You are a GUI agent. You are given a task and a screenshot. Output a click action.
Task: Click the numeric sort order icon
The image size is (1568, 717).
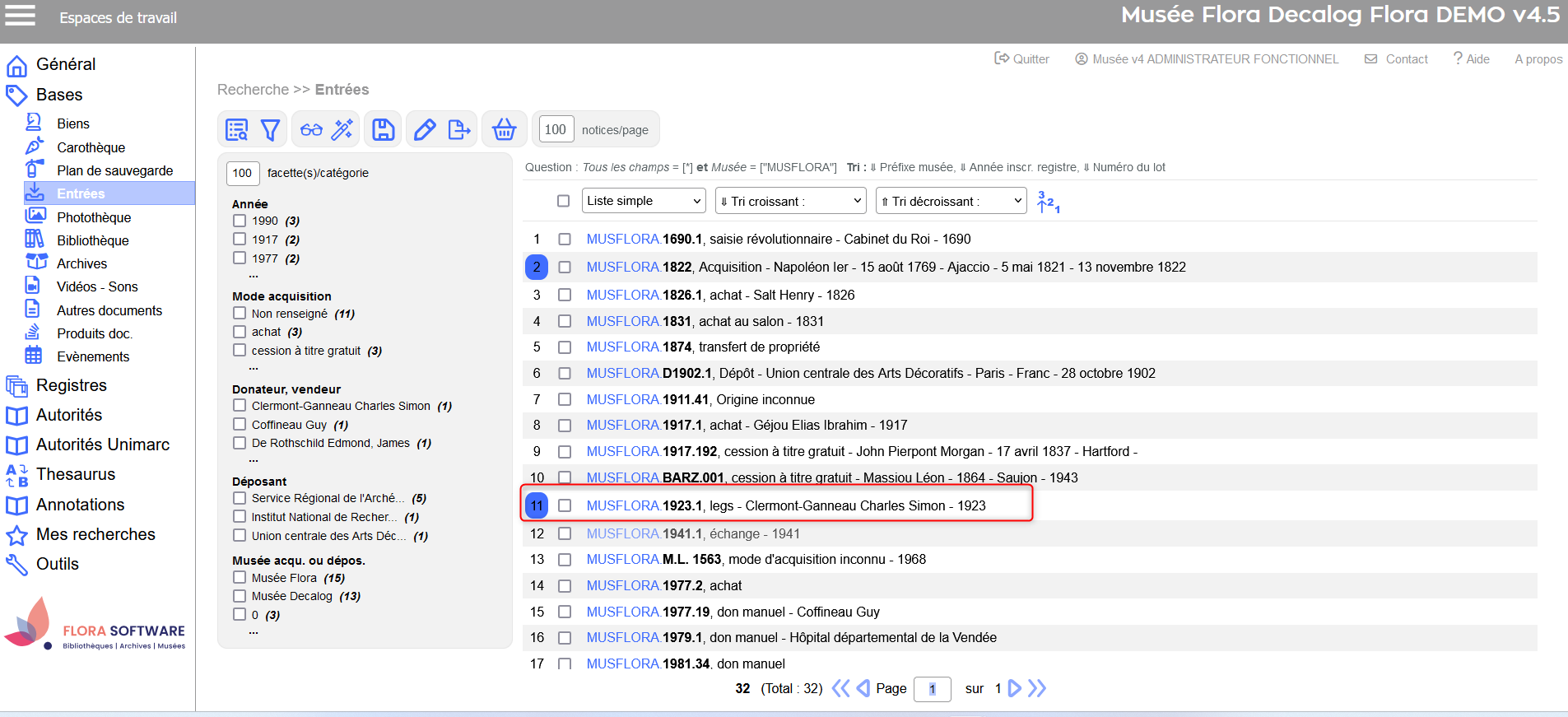(x=1048, y=202)
